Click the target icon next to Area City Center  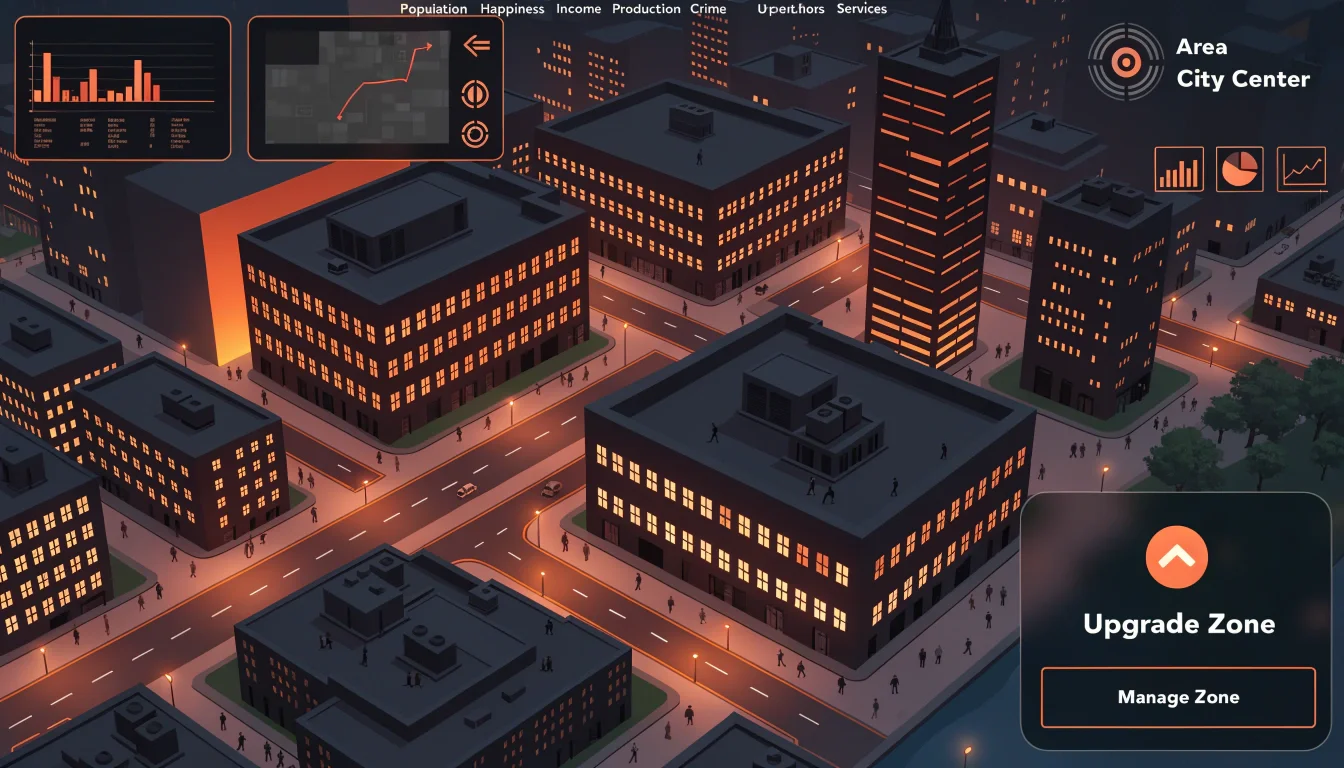click(1125, 62)
